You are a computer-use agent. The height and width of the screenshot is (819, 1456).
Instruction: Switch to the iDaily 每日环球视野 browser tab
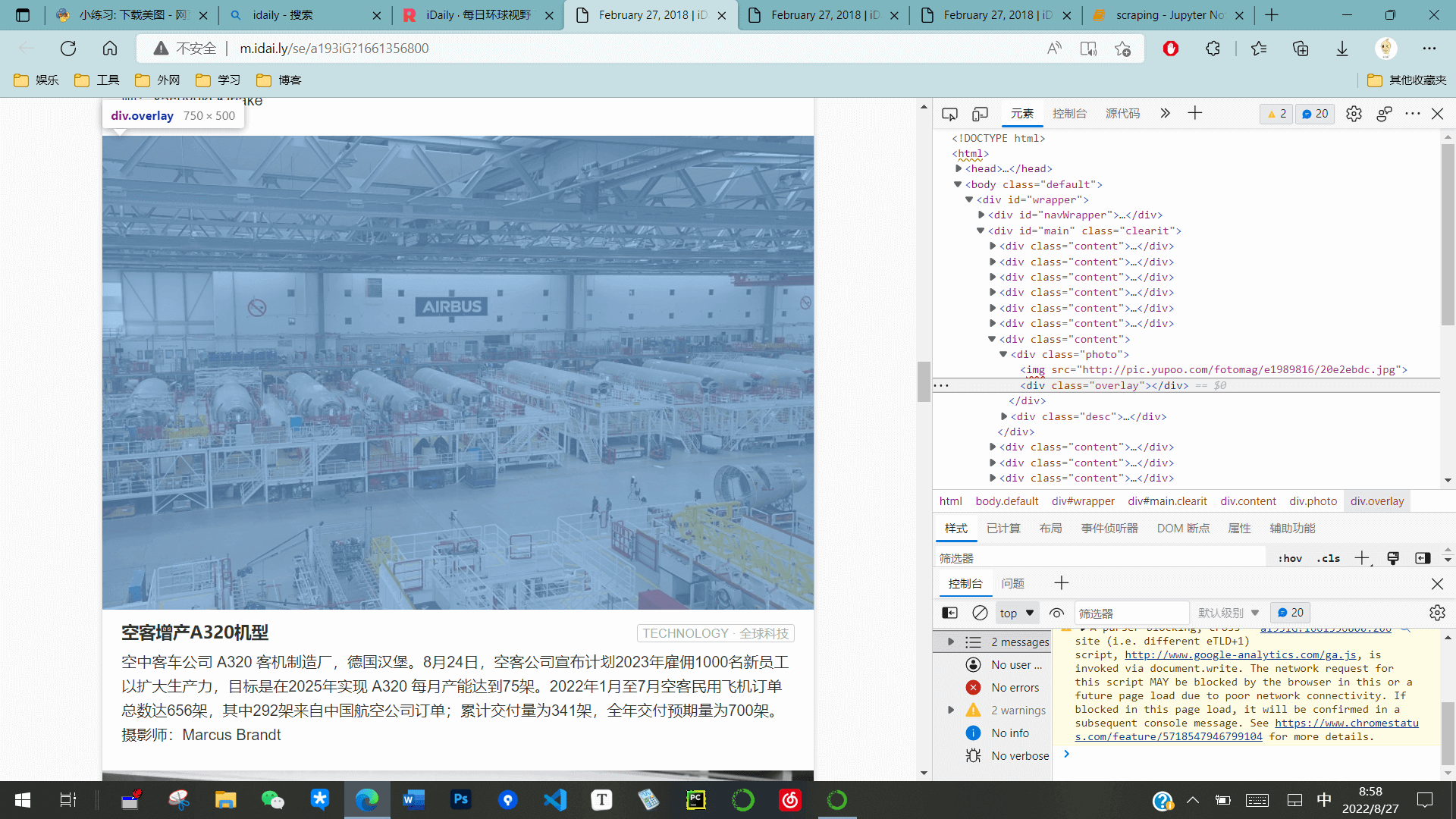[x=478, y=15]
